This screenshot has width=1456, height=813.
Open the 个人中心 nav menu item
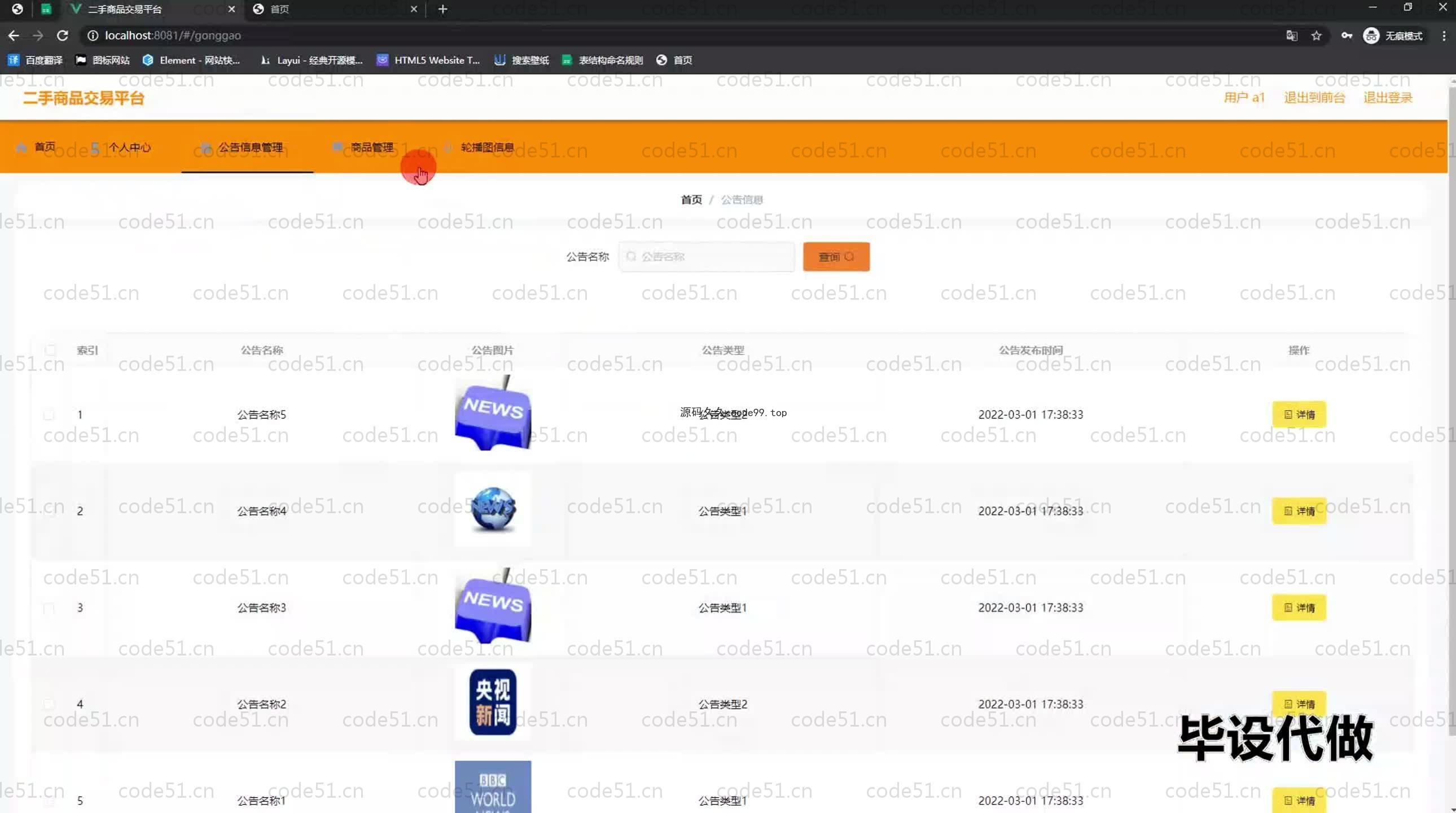(x=121, y=147)
